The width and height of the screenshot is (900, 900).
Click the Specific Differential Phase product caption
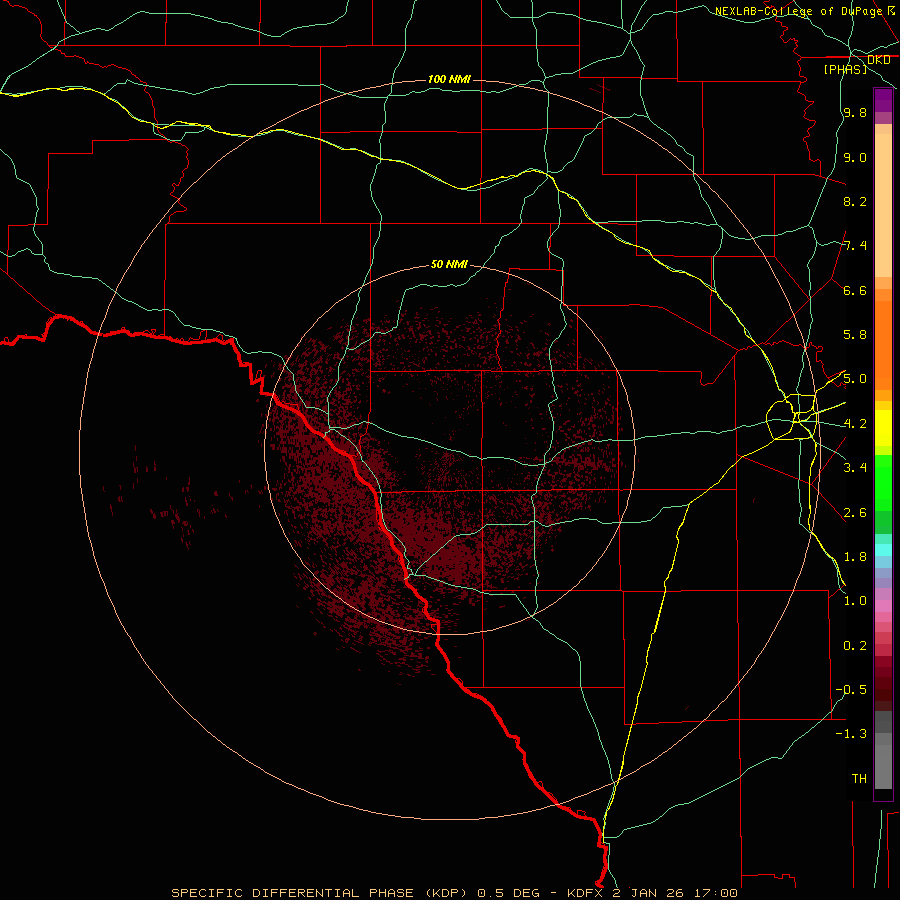(x=454, y=893)
